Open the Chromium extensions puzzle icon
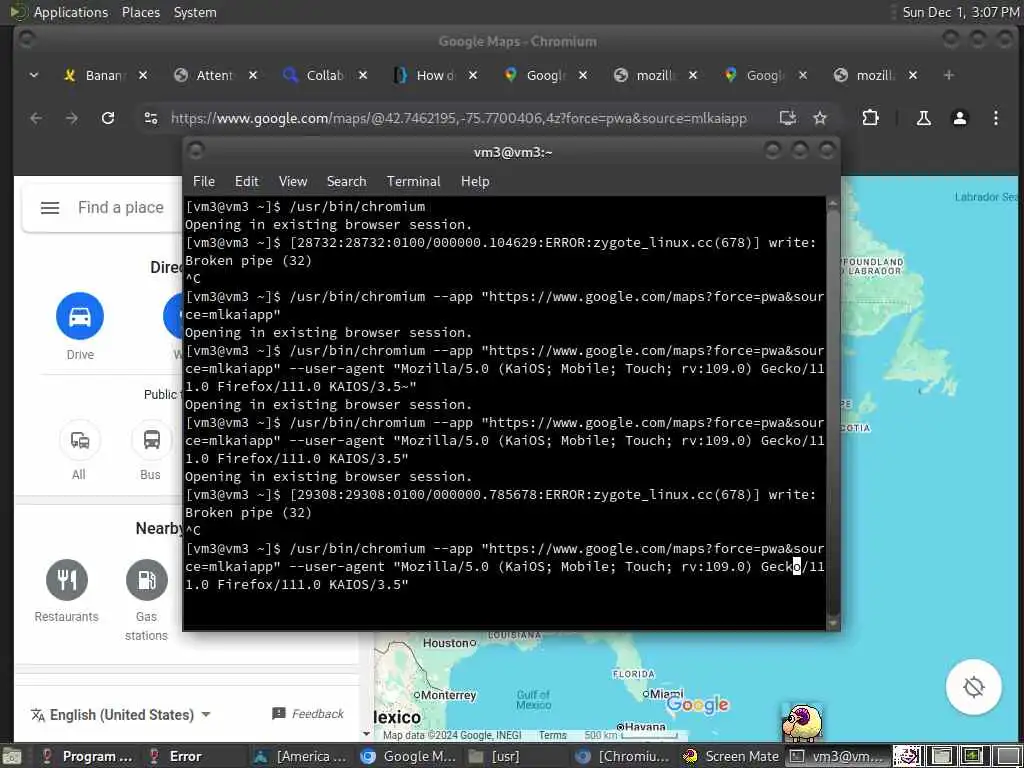Viewport: 1024px width, 768px height. (x=870, y=118)
